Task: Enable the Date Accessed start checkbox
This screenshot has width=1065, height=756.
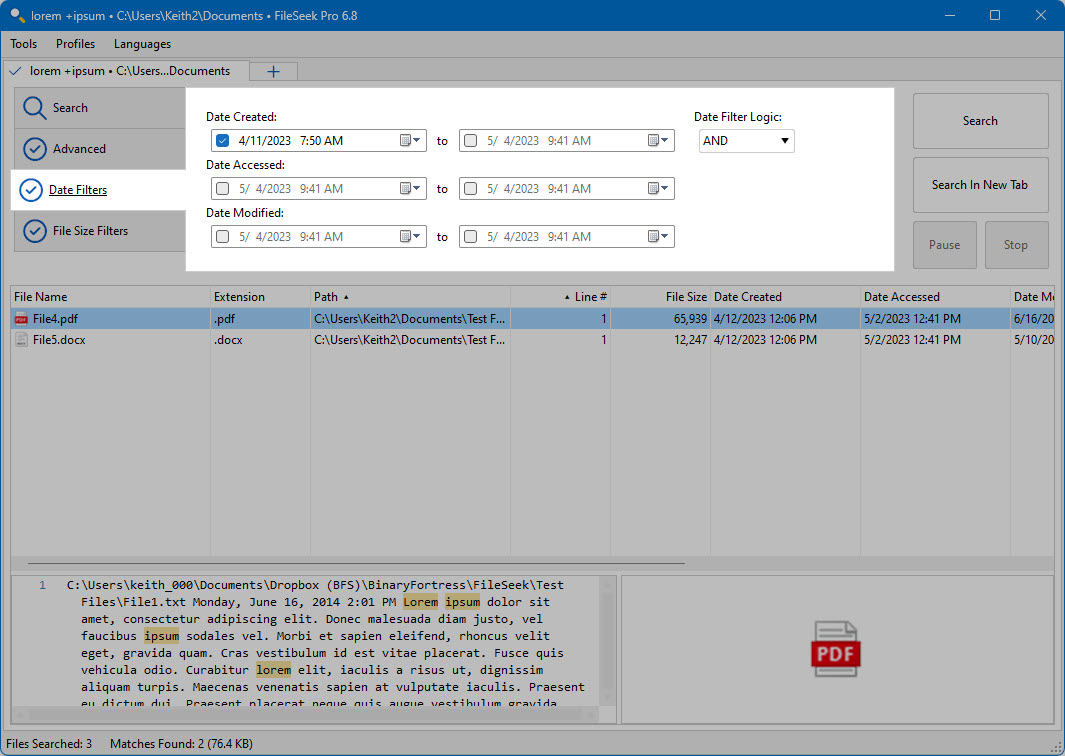Action: pyautogui.click(x=222, y=189)
